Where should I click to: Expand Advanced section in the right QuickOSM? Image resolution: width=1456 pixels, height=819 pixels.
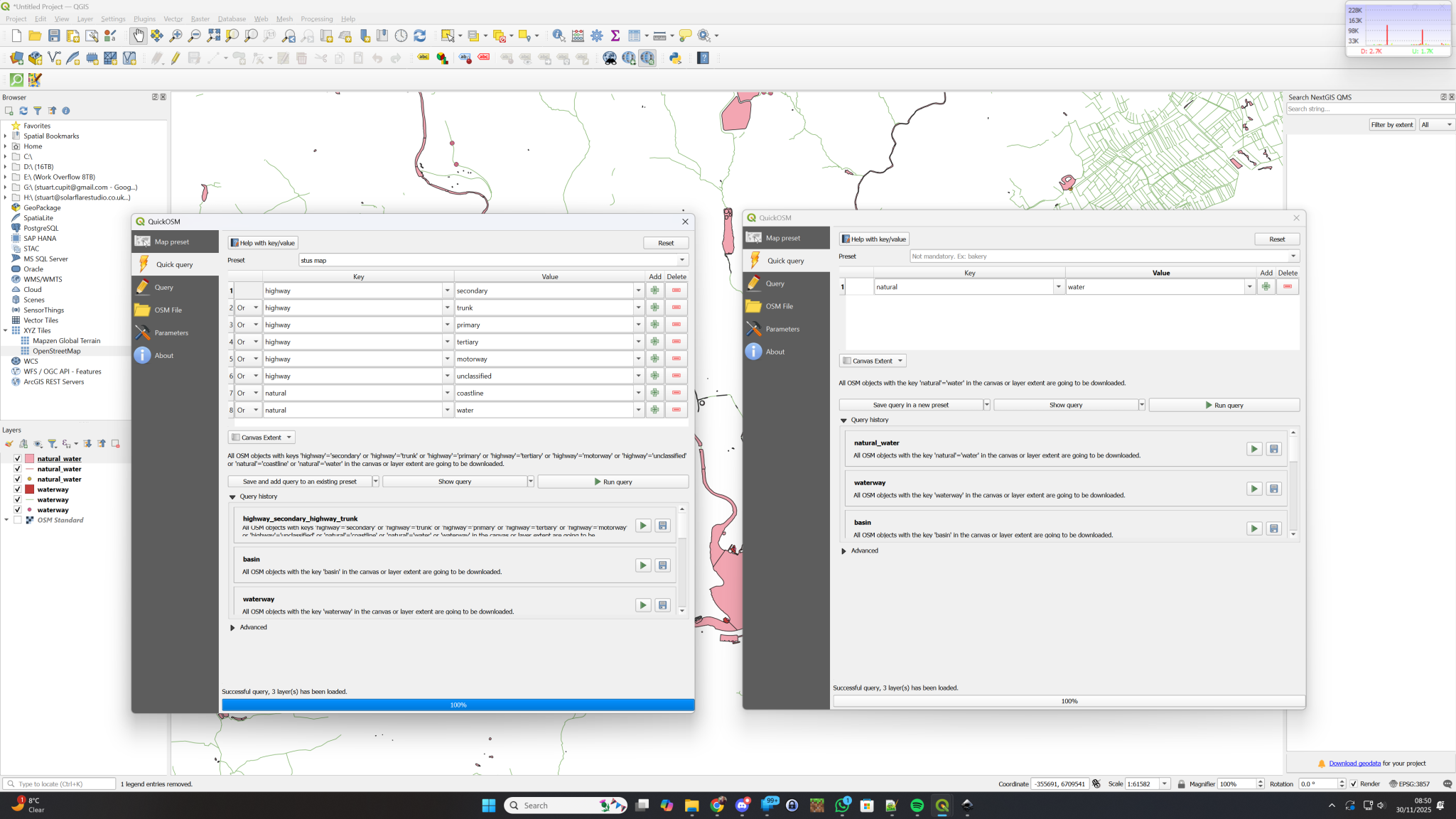[843, 551]
